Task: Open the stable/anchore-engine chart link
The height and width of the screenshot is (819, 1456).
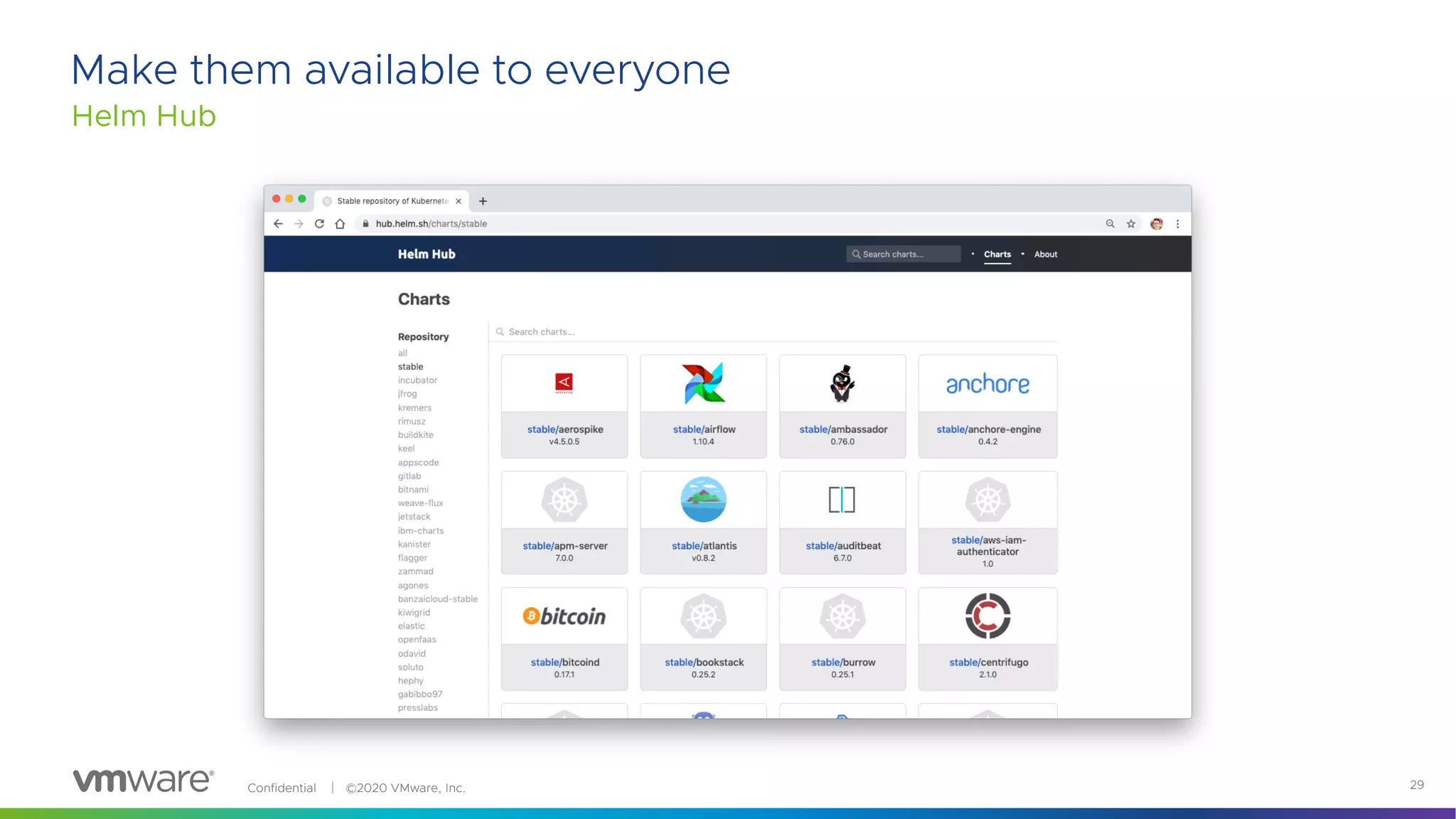Action: coord(988,429)
